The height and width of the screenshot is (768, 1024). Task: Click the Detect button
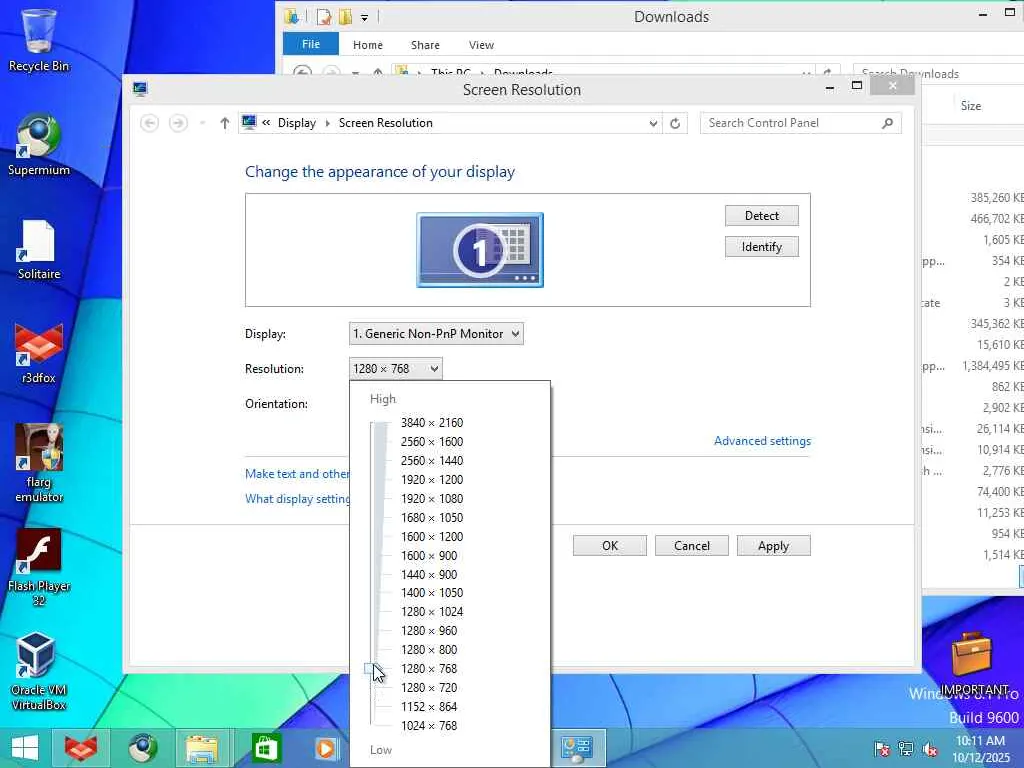pos(761,216)
